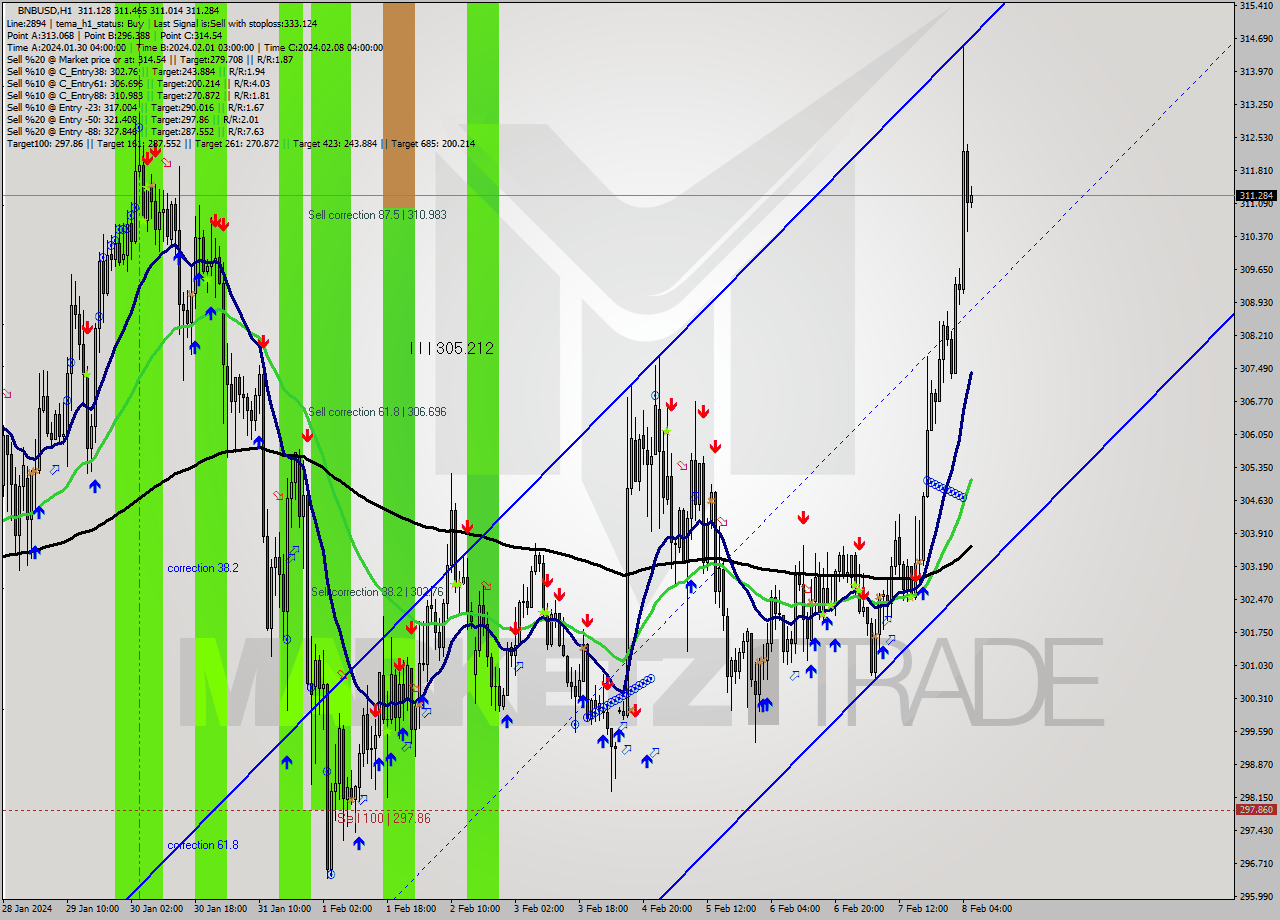
Task: Click 308.210 on the price axis
Action: (x=1256, y=336)
